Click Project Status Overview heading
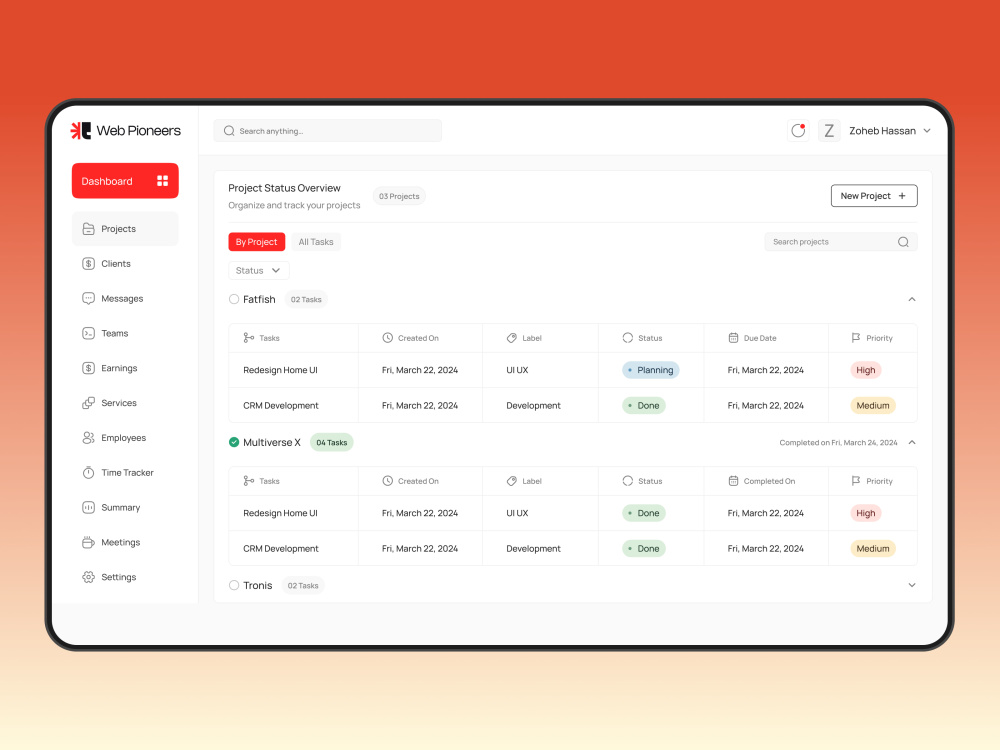This screenshot has width=1000, height=750. 284,188
